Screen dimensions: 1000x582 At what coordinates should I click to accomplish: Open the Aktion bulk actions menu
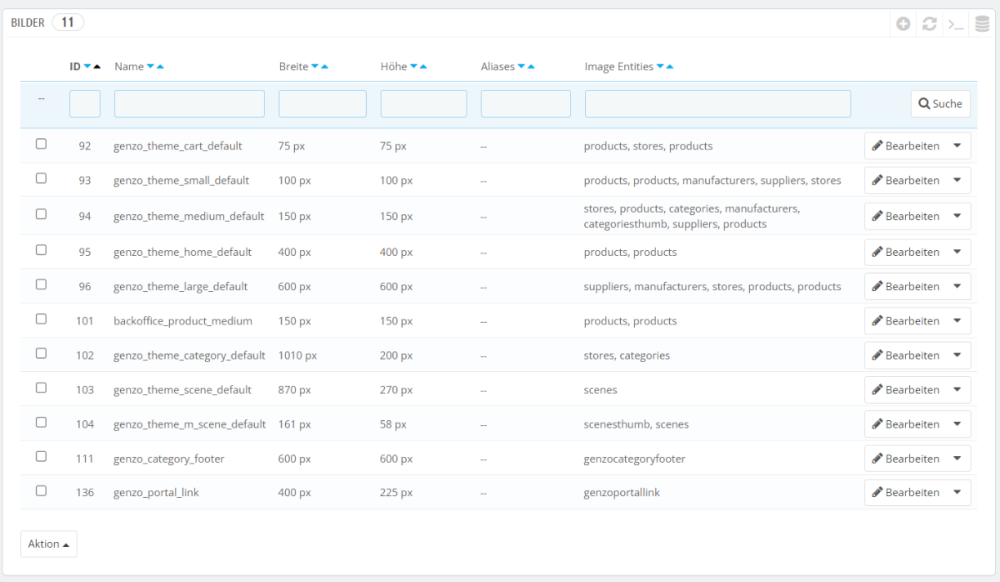(x=49, y=544)
